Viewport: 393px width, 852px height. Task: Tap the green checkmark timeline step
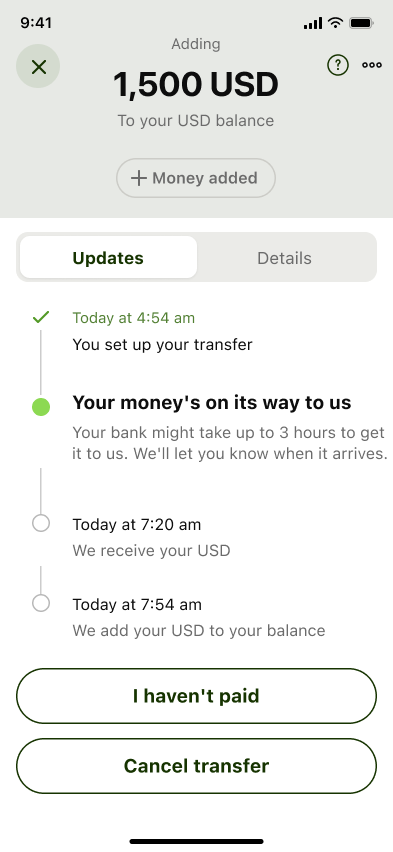[x=41, y=317]
